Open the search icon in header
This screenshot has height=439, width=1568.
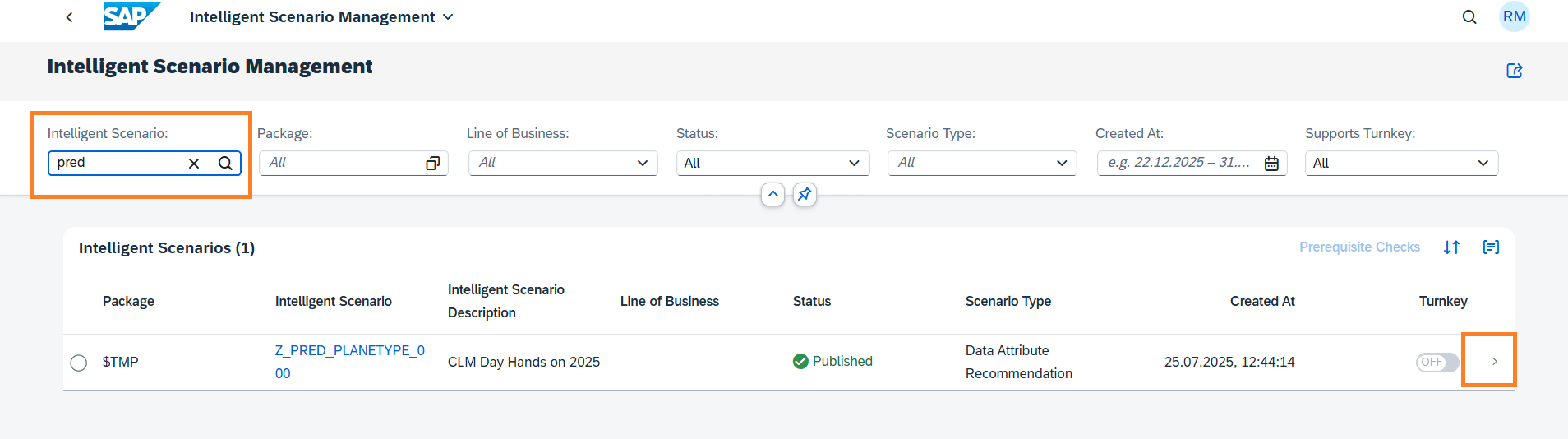point(1469,17)
